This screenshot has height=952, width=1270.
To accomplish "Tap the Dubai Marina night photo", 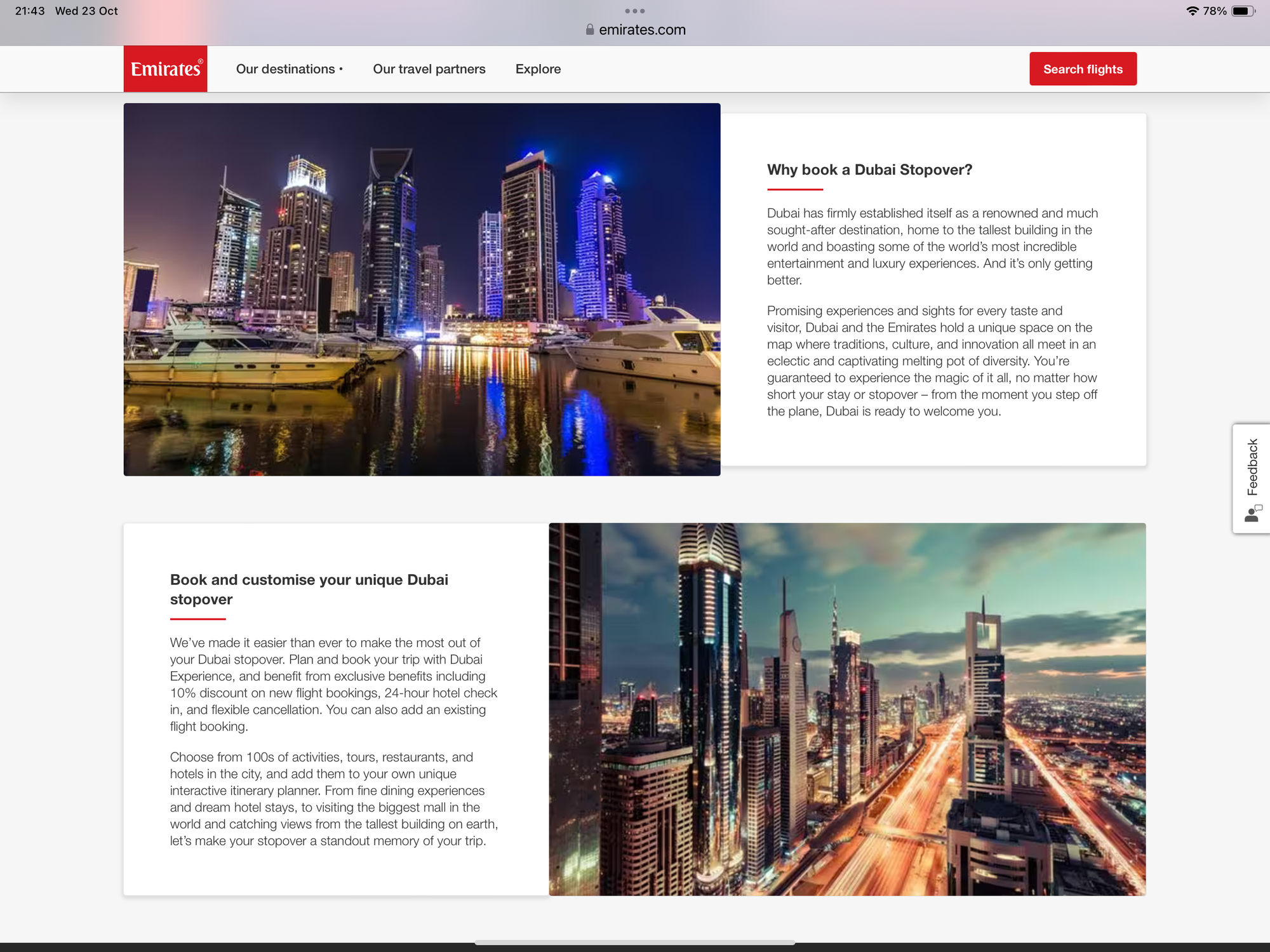I will (x=422, y=289).
